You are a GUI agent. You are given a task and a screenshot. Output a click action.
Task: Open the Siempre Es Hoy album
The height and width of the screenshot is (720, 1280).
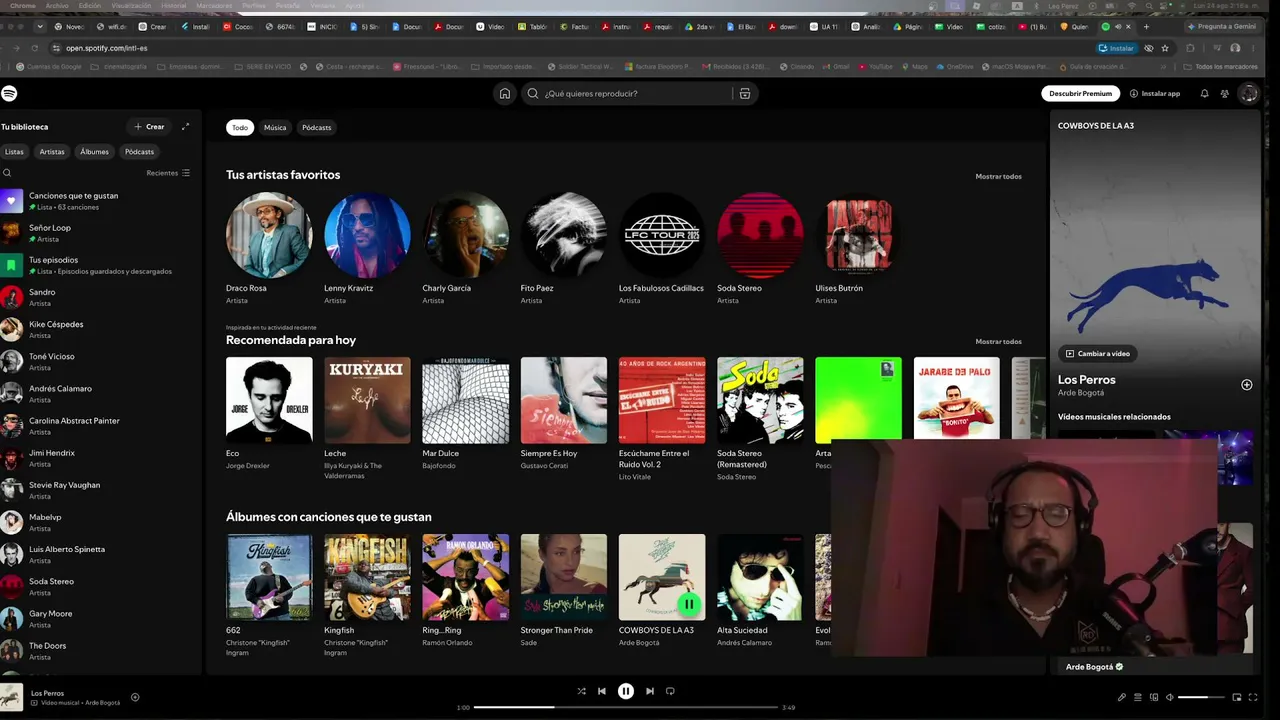tap(563, 400)
